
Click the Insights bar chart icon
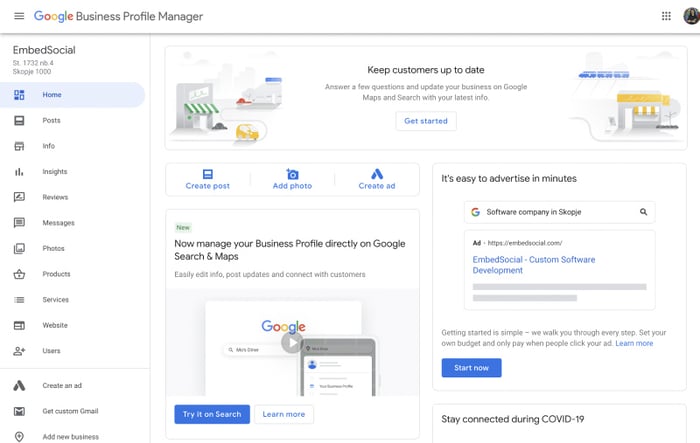pyautogui.click(x=19, y=172)
